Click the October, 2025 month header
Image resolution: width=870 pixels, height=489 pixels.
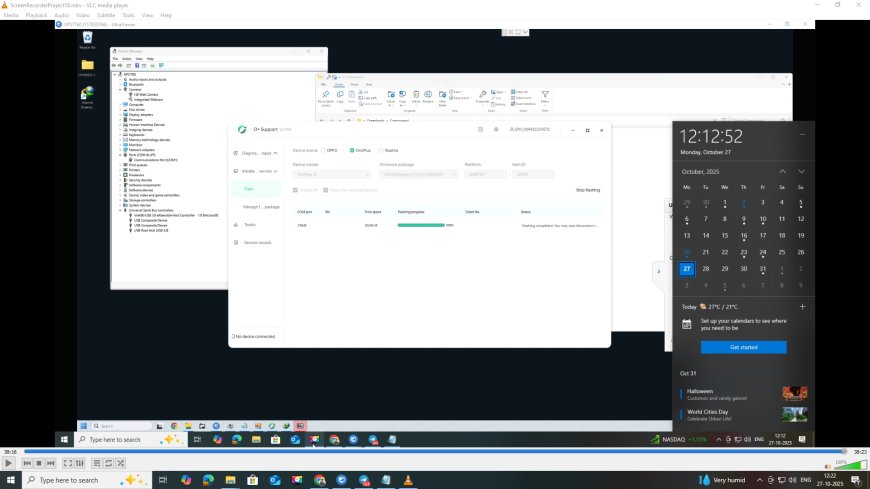700,172
